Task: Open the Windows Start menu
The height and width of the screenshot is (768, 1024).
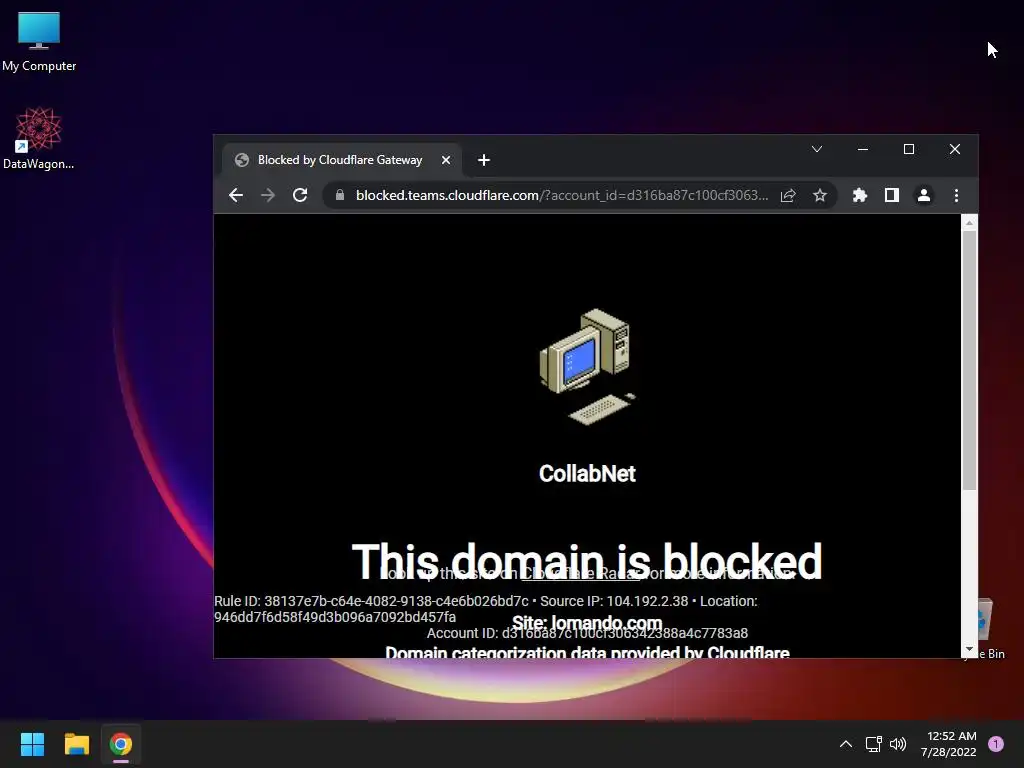Action: tap(32, 744)
